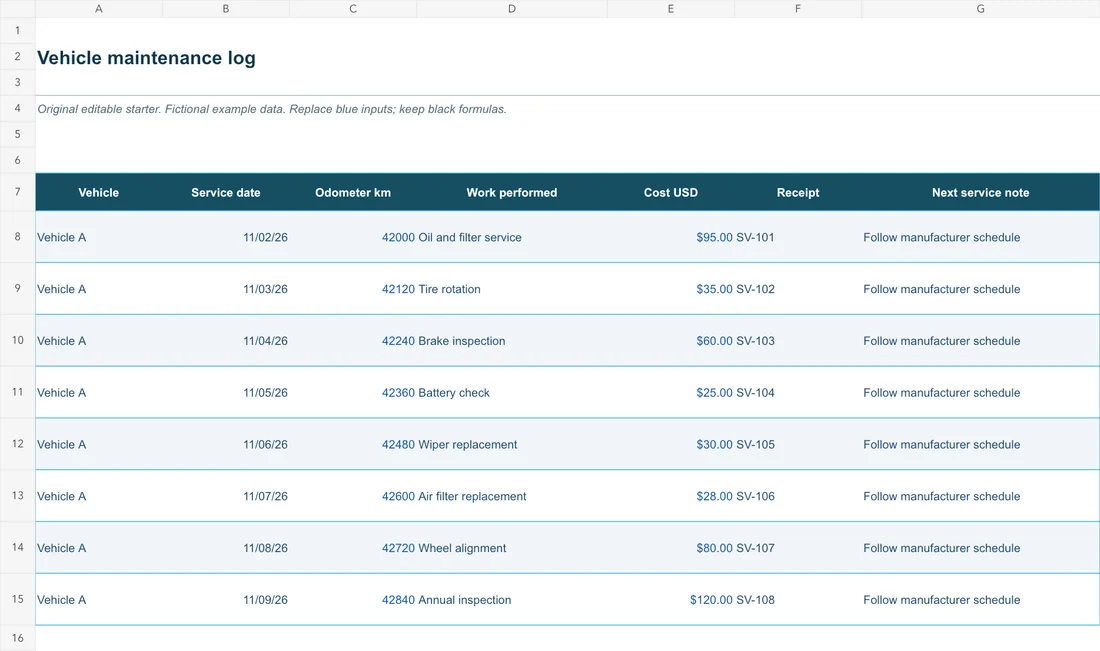
Task: Select the 'Service date' table header
Action: tap(226, 192)
